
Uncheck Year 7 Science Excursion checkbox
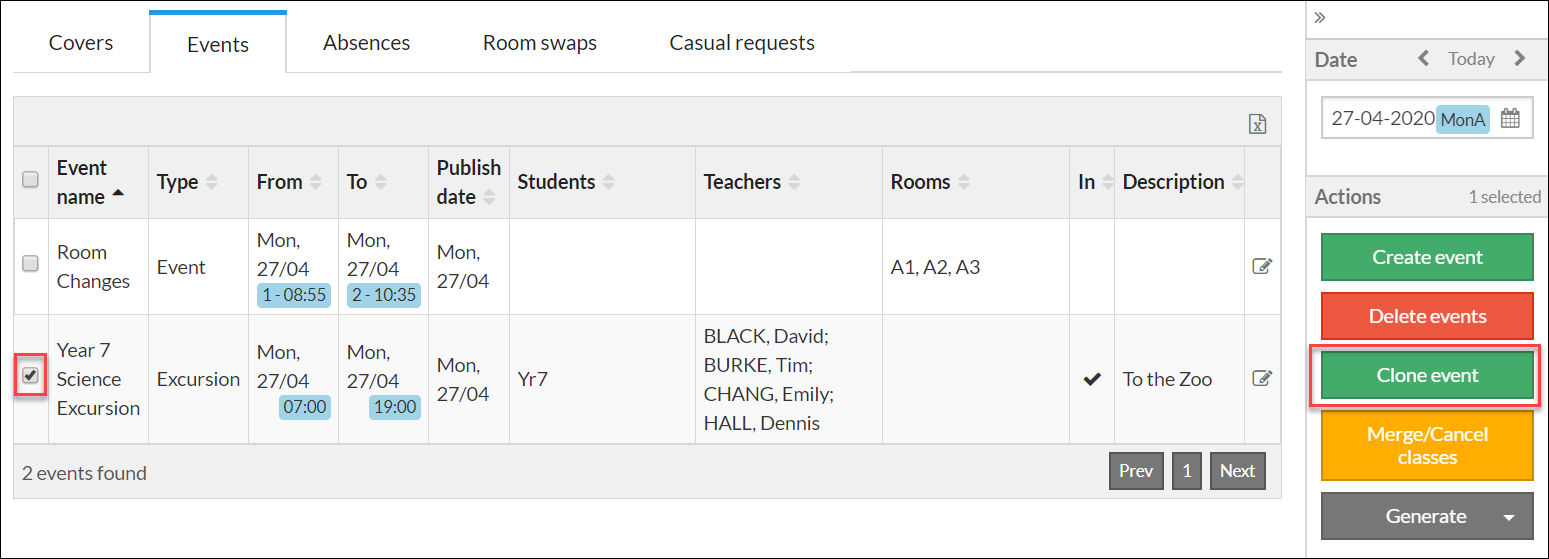point(30,376)
